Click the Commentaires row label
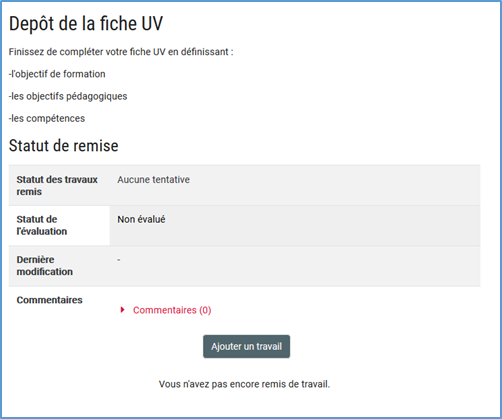Screen dimensions: 502x419 pyautogui.click(x=49, y=300)
